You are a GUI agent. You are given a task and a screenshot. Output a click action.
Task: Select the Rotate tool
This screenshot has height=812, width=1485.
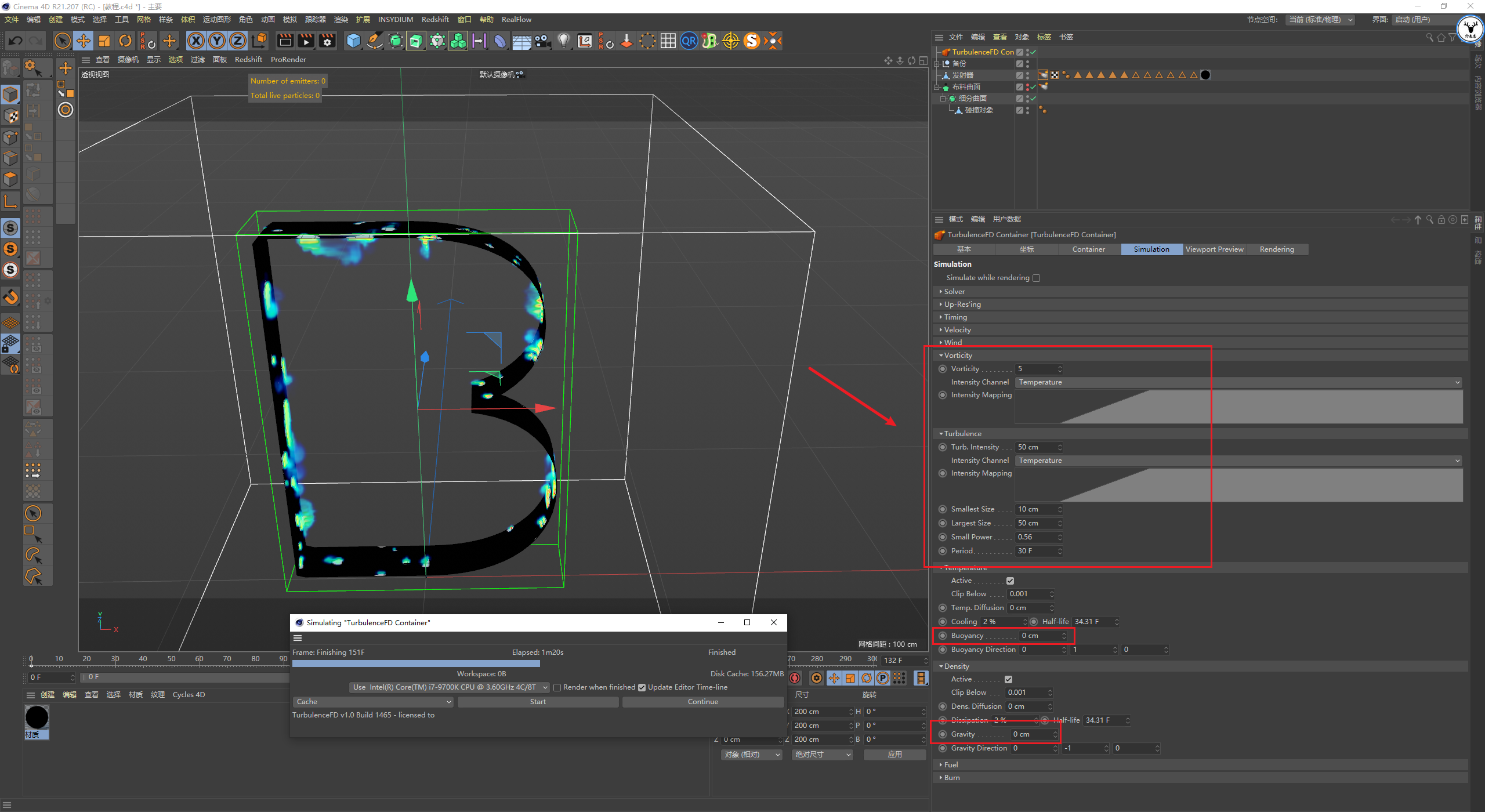(125, 41)
